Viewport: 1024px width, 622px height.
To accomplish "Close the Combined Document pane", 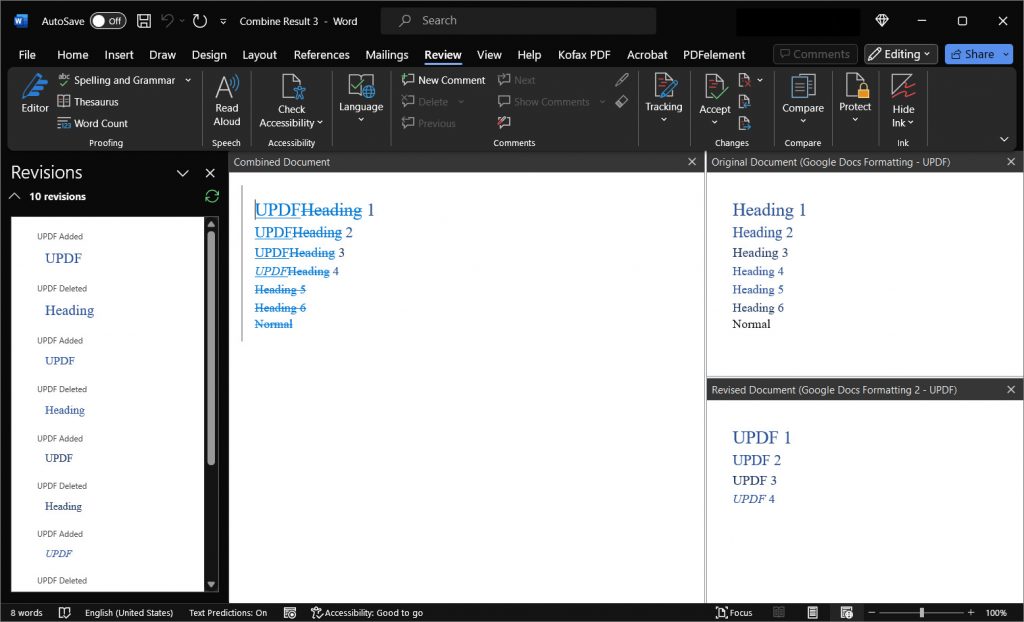I will point(692,161).
